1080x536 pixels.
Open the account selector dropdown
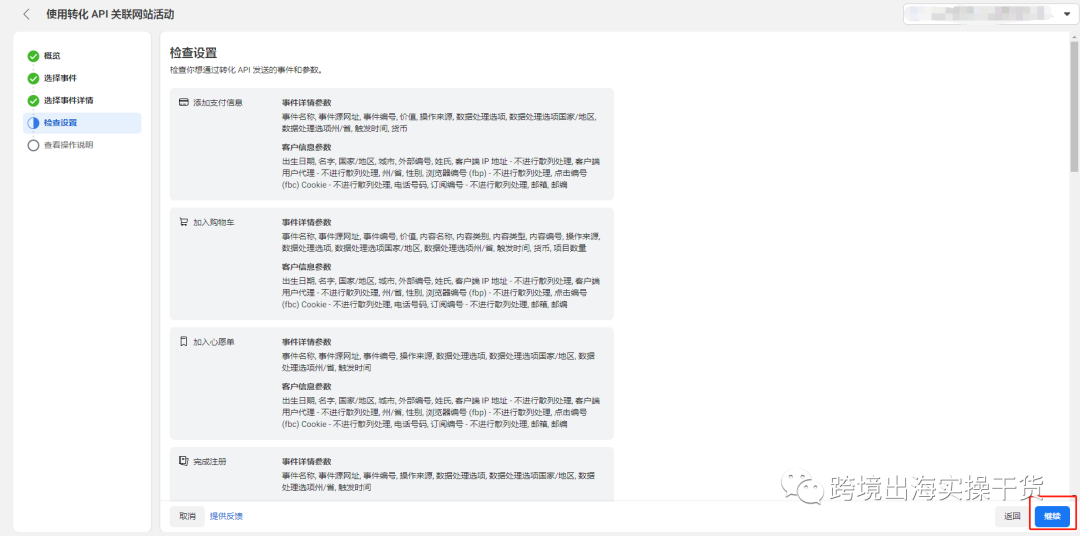[989, 14]
